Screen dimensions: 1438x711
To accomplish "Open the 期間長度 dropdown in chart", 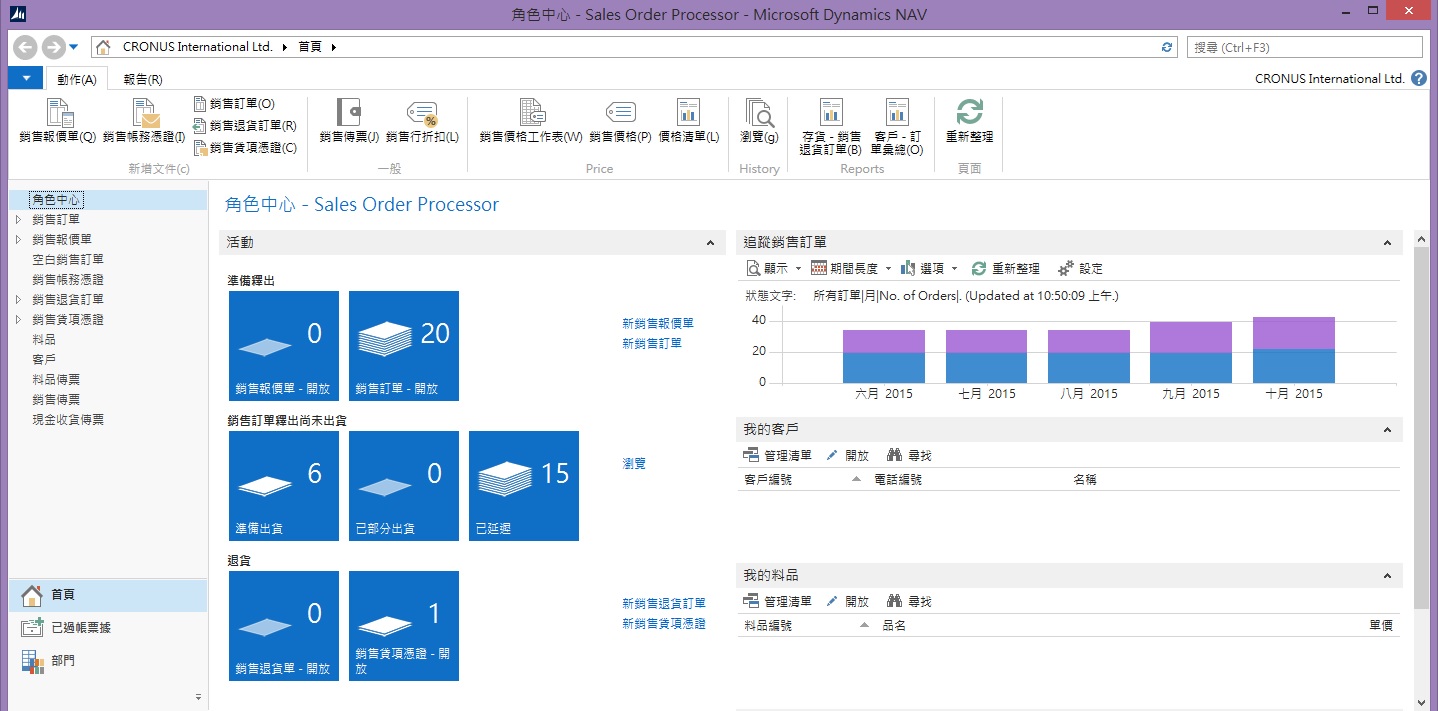I will [x=888, y=269].
